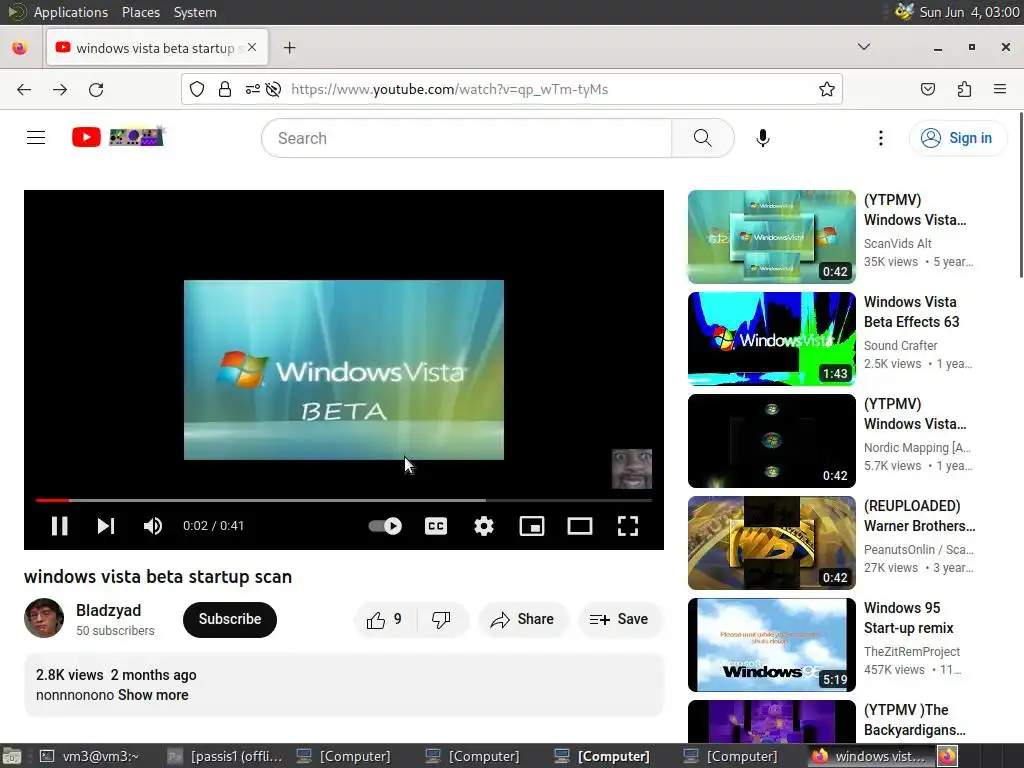
Task: Go forward in browser history
Action: coord(60,89)
